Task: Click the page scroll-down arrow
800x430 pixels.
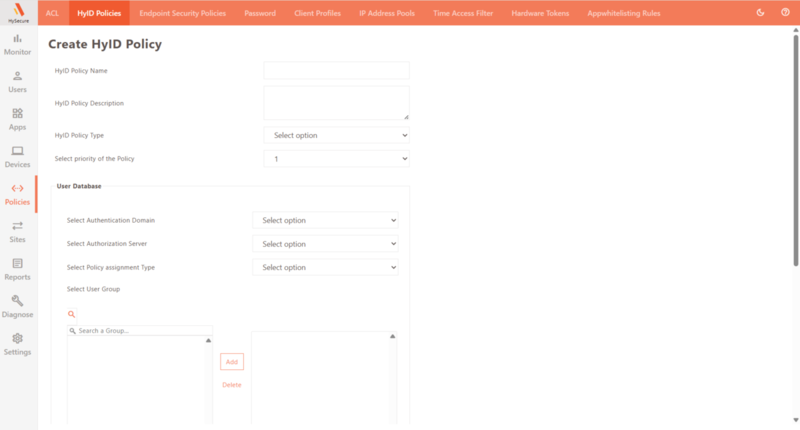Action: tap(796, 420)
